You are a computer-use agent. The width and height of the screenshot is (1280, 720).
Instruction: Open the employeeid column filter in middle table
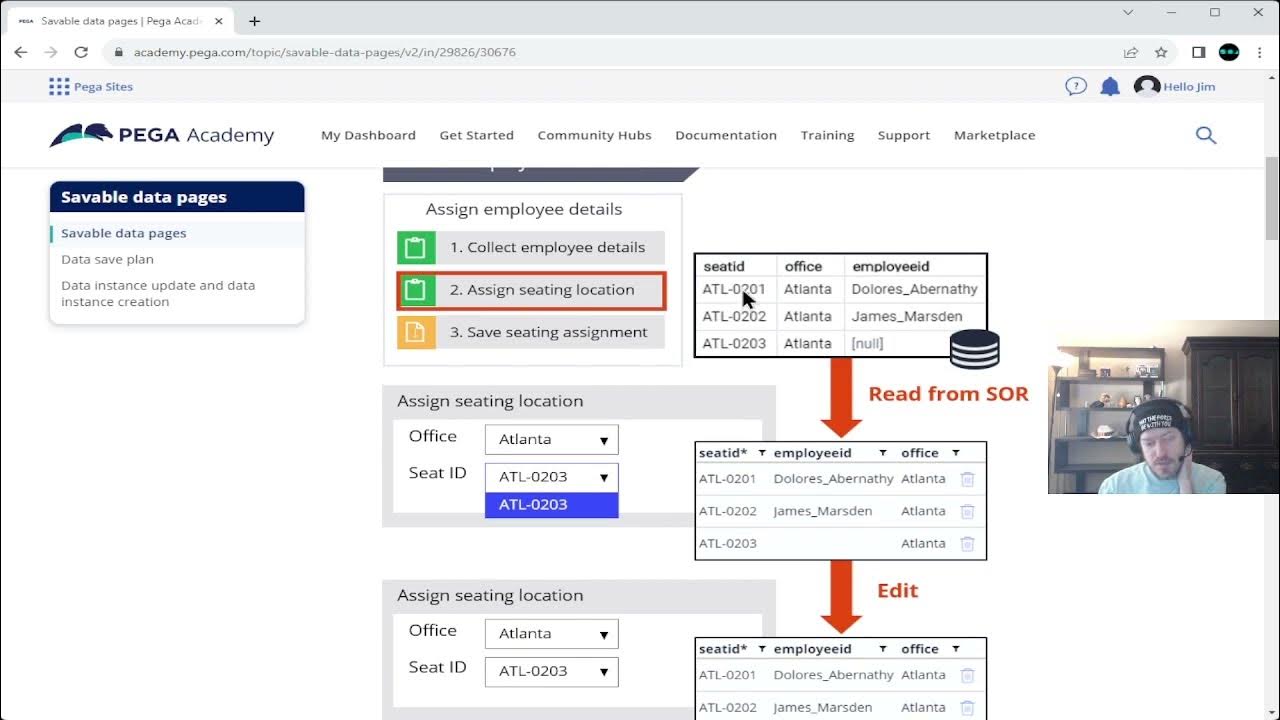point(882,453)
